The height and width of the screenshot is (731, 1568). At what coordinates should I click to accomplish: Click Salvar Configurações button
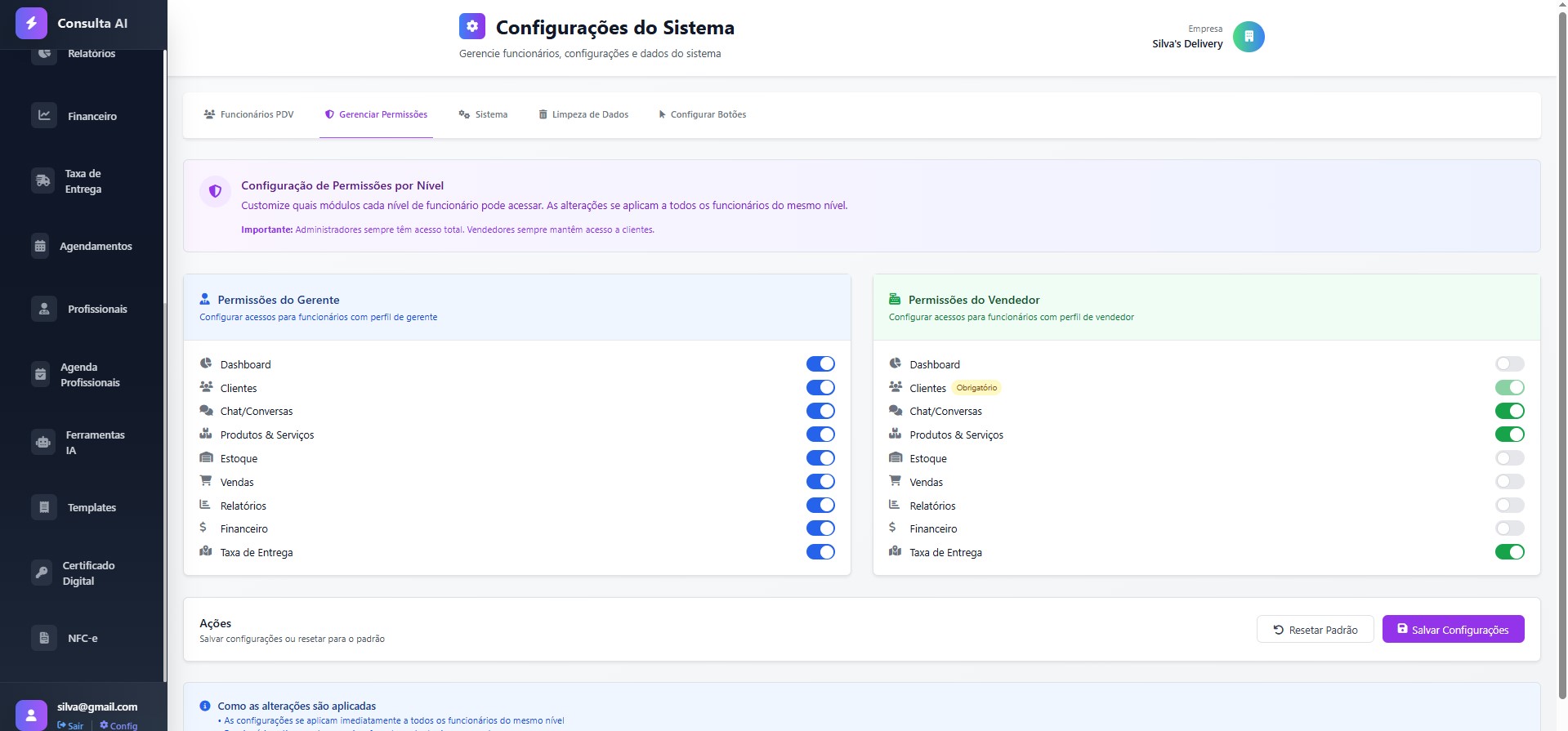pyautogui.click(x=1452, y=630)
